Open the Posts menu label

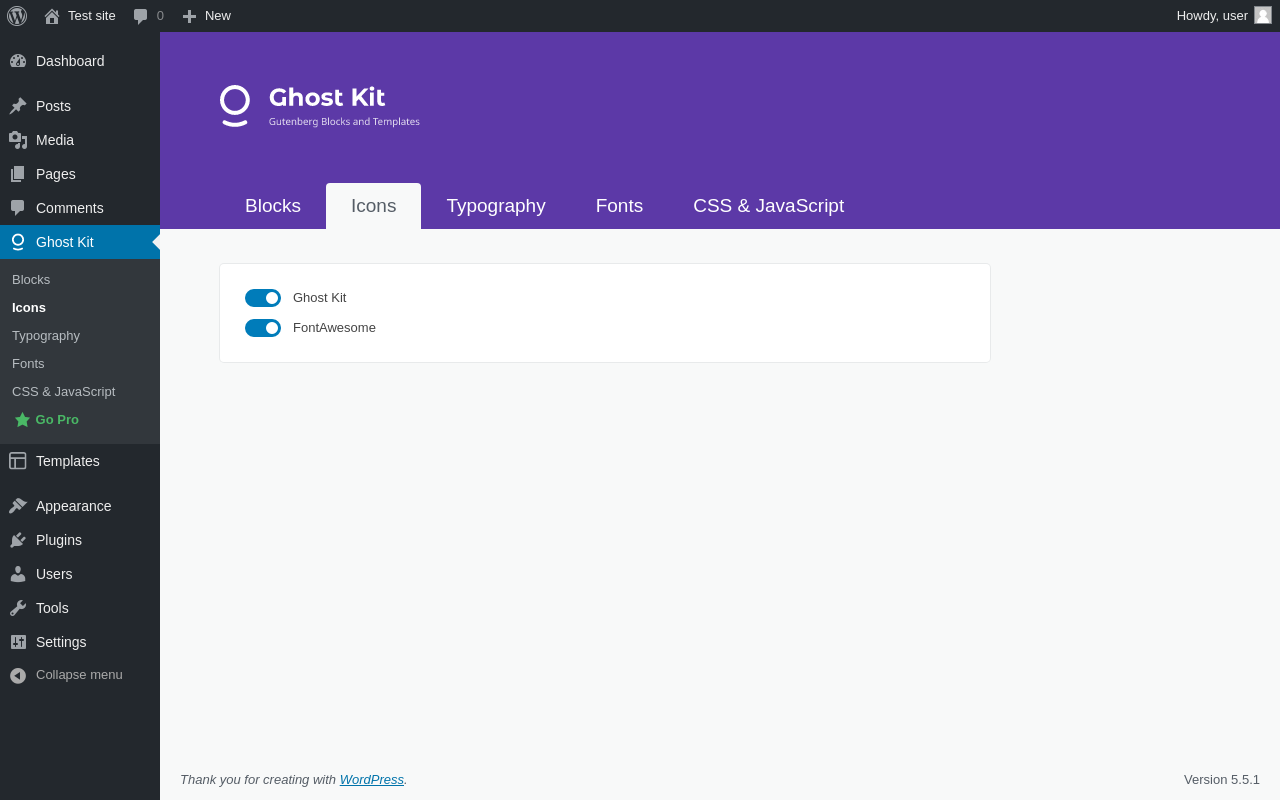point(53,106)
